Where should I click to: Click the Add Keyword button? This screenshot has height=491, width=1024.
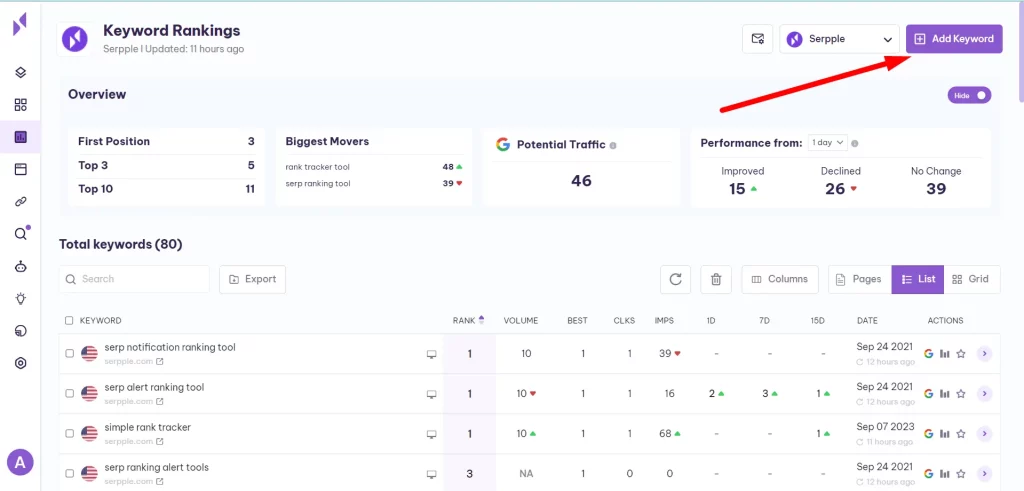point(953,39)
